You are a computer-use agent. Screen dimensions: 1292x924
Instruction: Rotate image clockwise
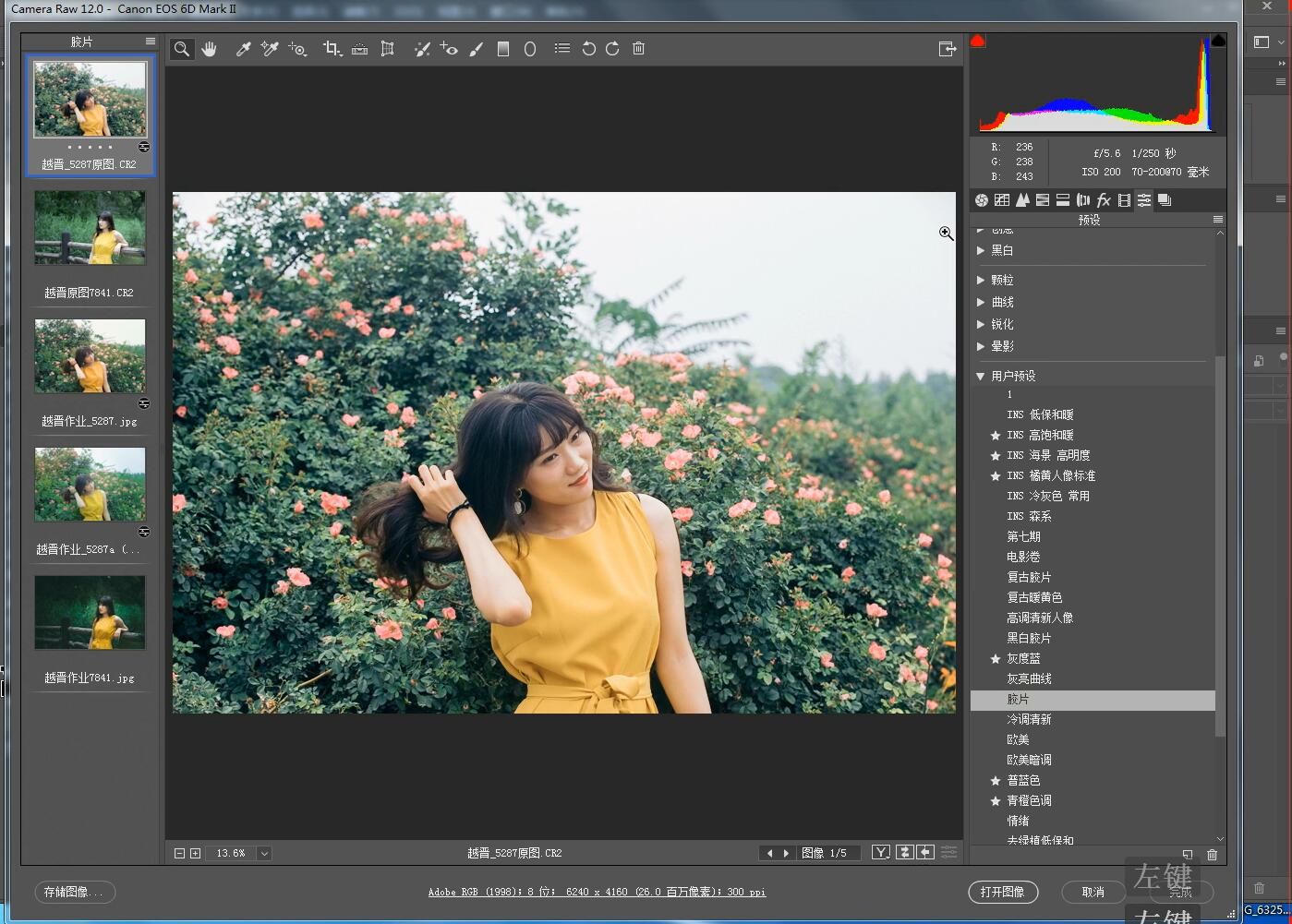tap(612, 49)
